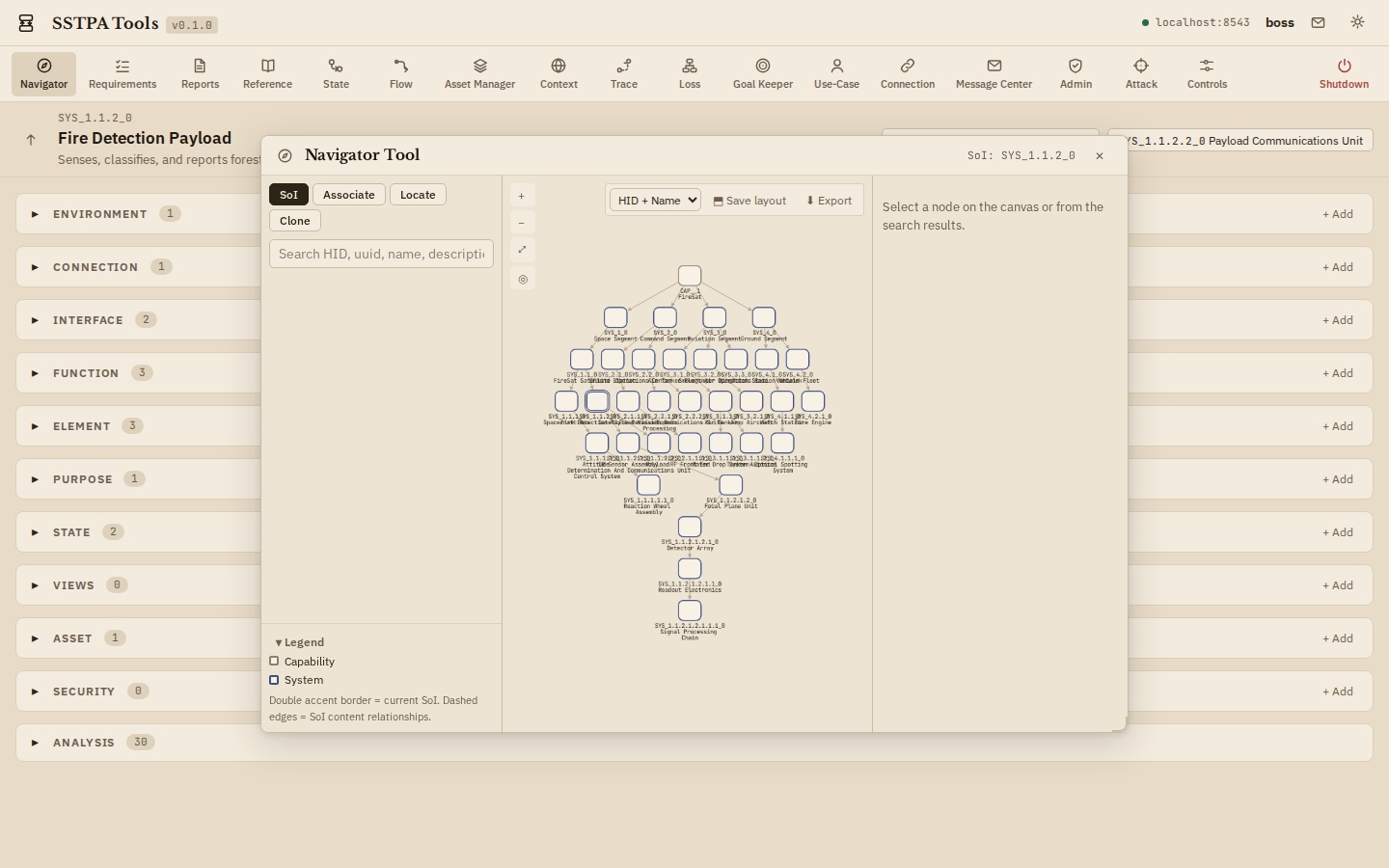This screenshot has width=1389, height=868.
Task: Zoom in on the navigator canvas
Action: (522, 196)
